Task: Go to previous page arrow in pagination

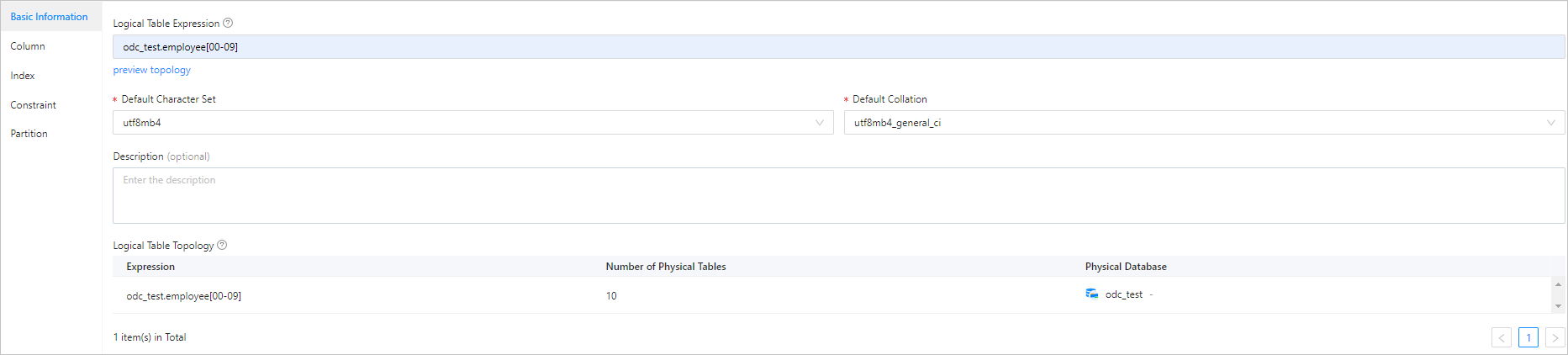Action: pyautogui.click(x=1502, y=337)
